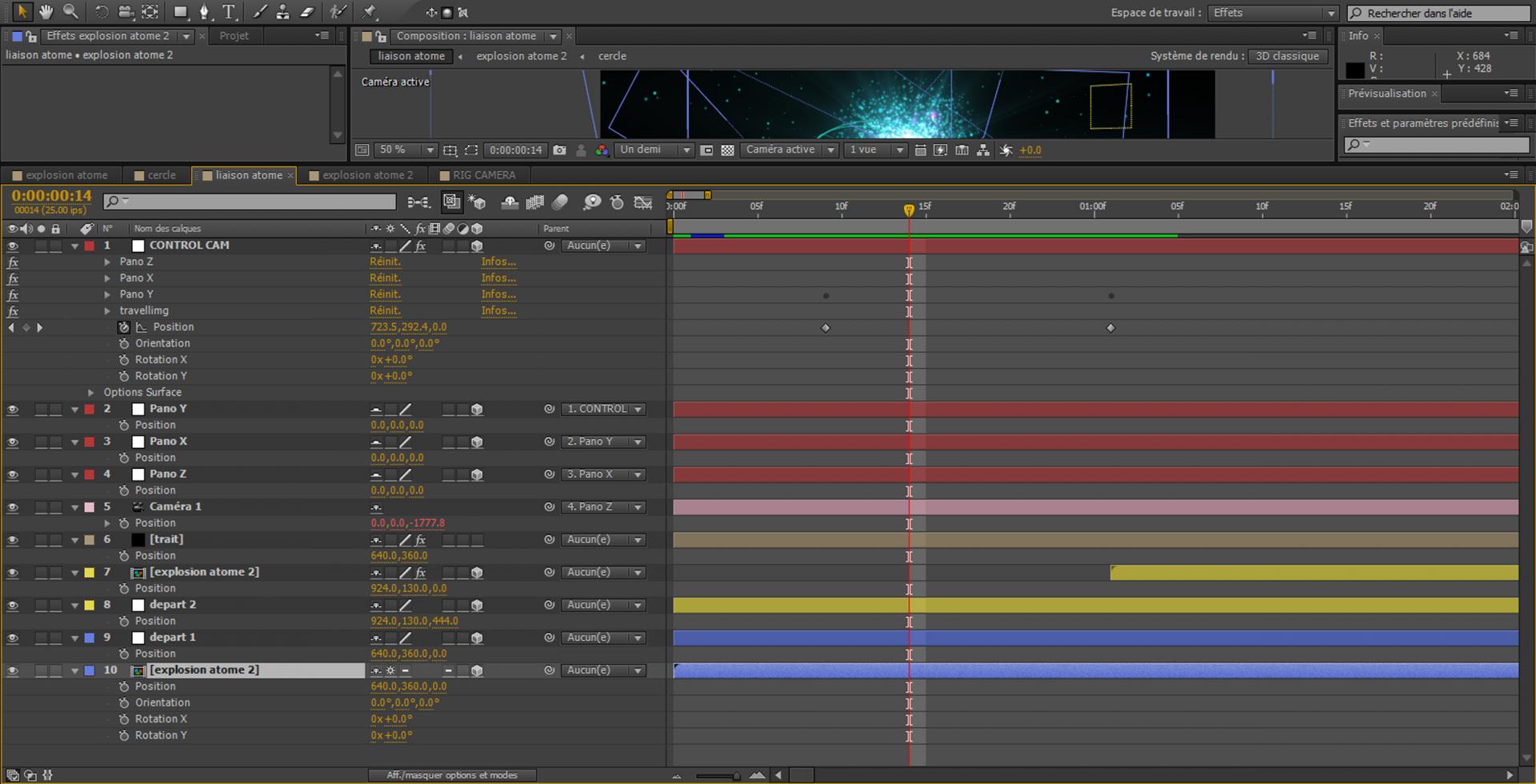This screenshot has height=784, width=1536.
Task: Toggle visibility of the [trait] layer
Action: click(x=13, y=540)
